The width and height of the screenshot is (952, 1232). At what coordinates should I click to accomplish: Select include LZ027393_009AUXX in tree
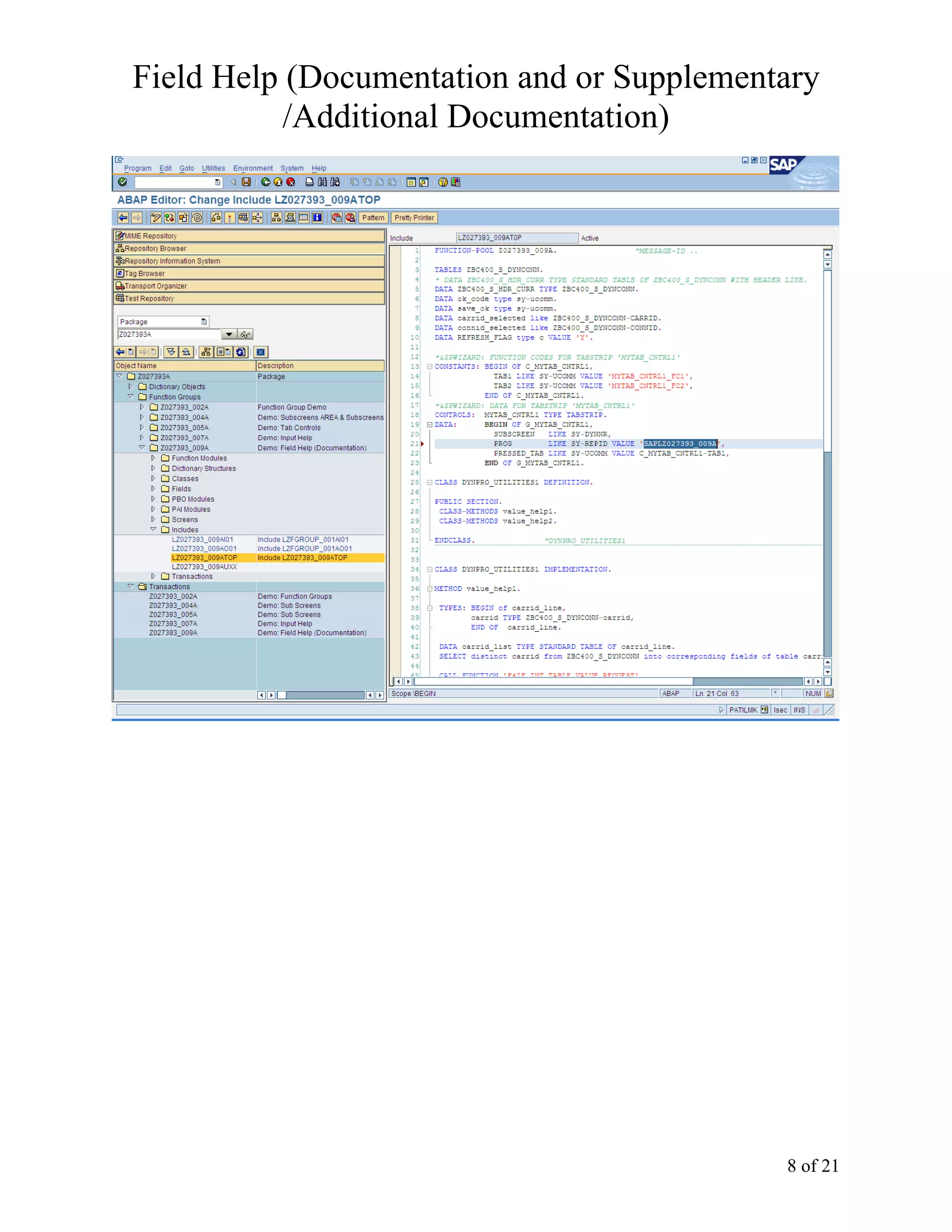pyautogui.click(x=204, y=567)
